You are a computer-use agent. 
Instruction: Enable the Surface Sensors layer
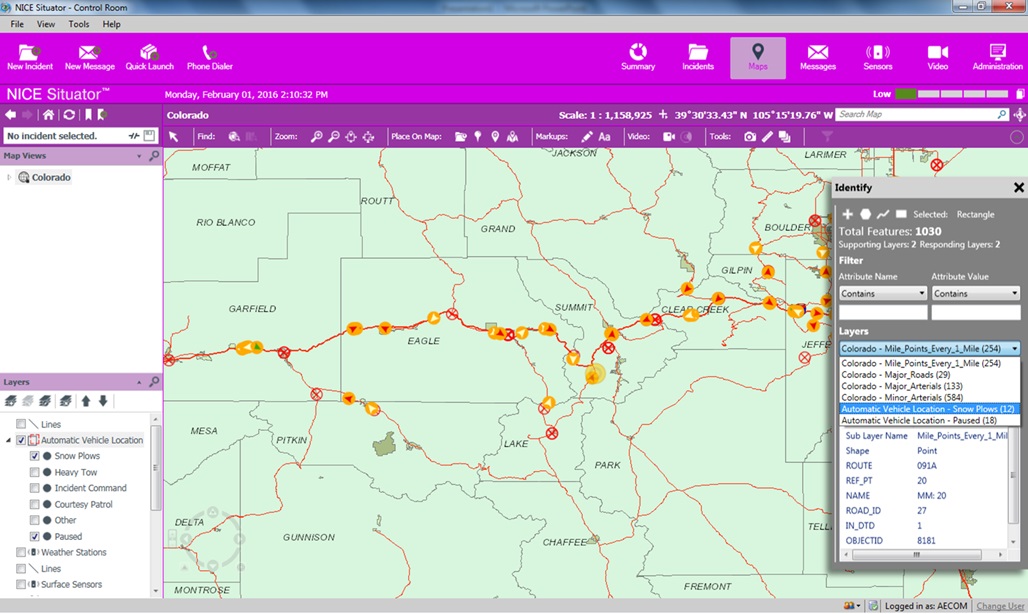pos(21,585)
